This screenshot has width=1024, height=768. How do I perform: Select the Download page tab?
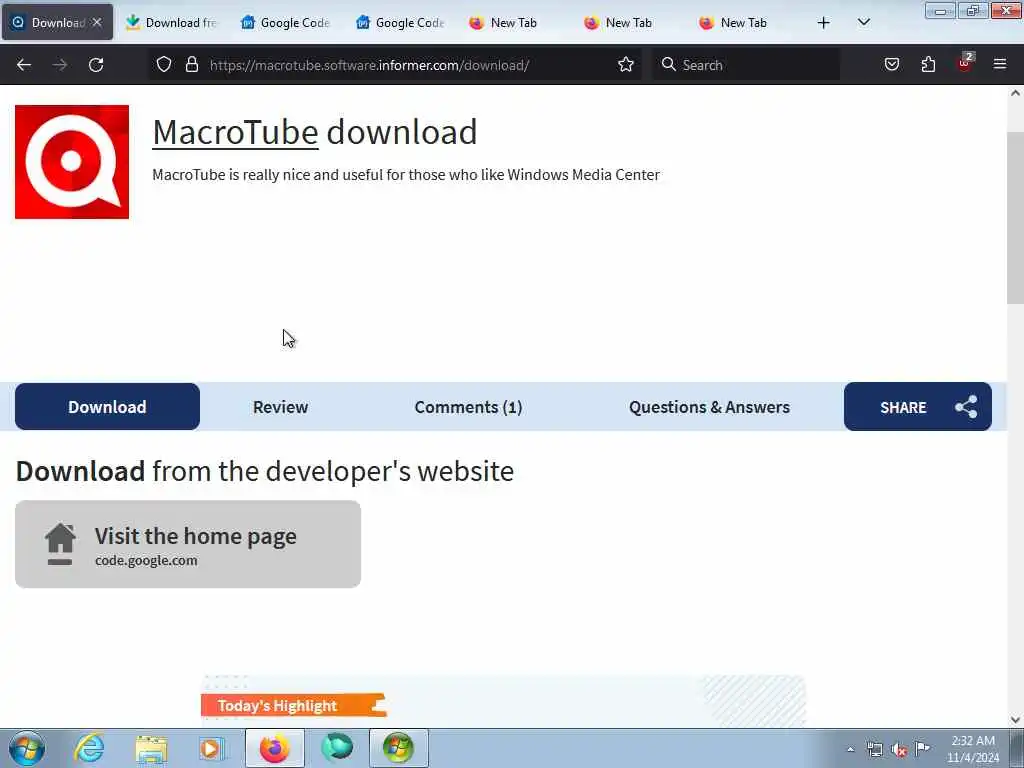click(107, 407)
